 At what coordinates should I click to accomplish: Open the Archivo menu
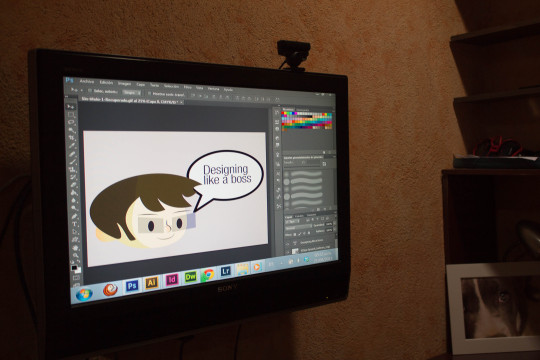coord(87,82)
